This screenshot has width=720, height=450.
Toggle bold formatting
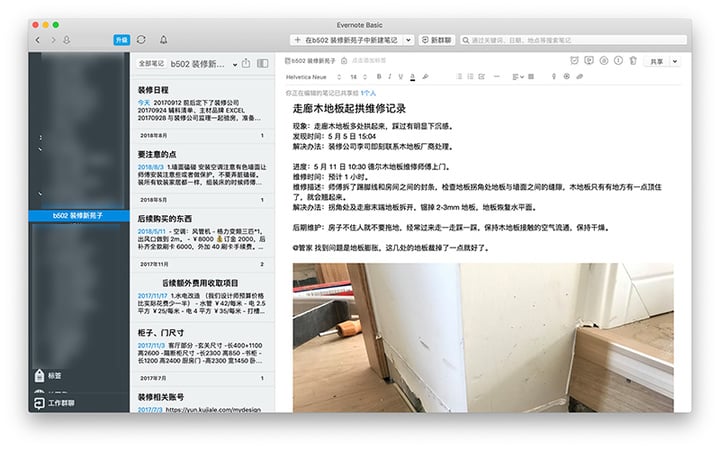[379, 77]
